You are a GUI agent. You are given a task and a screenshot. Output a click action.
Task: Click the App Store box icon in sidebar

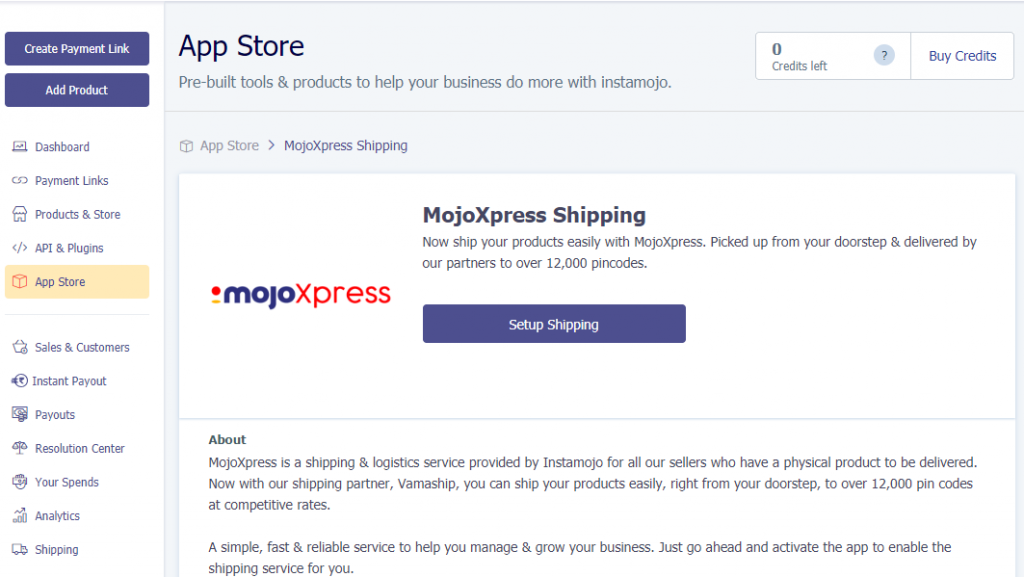[19, 282]
